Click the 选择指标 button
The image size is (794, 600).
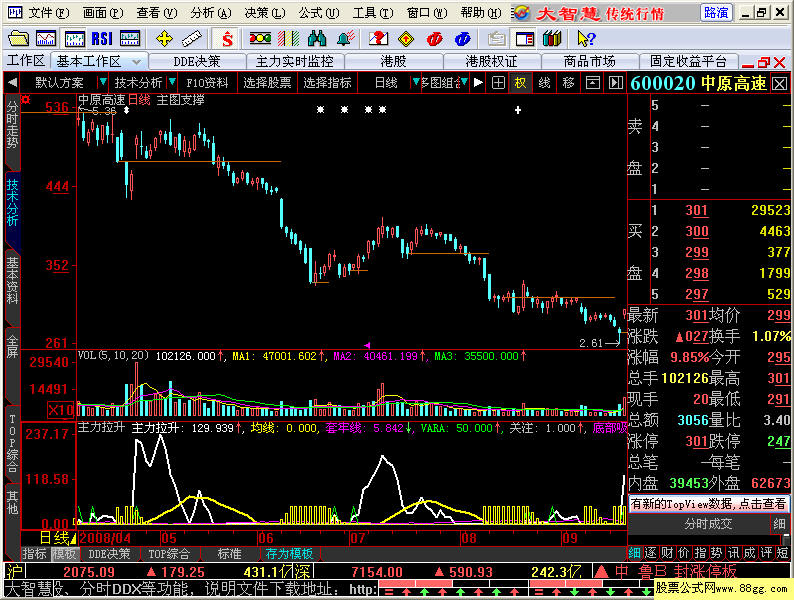[x=328, y=83]
